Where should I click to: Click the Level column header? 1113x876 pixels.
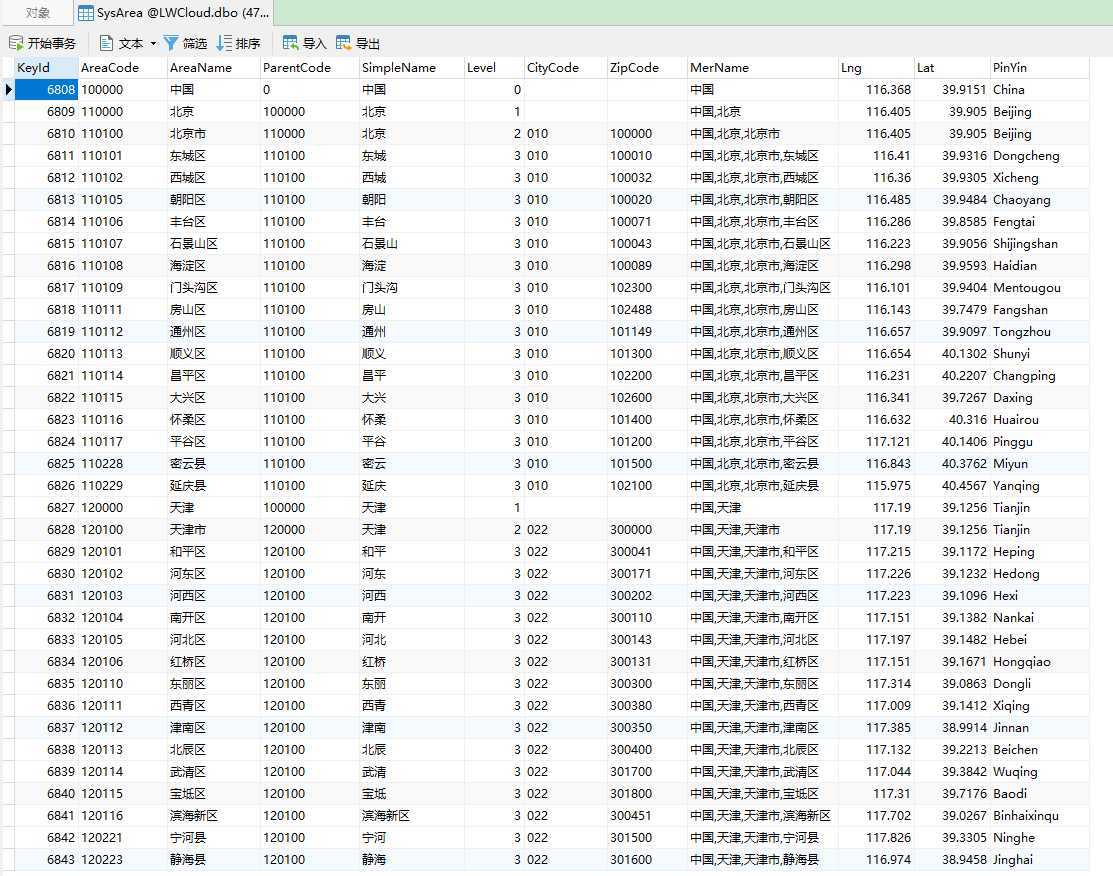[x=493, y=67]
